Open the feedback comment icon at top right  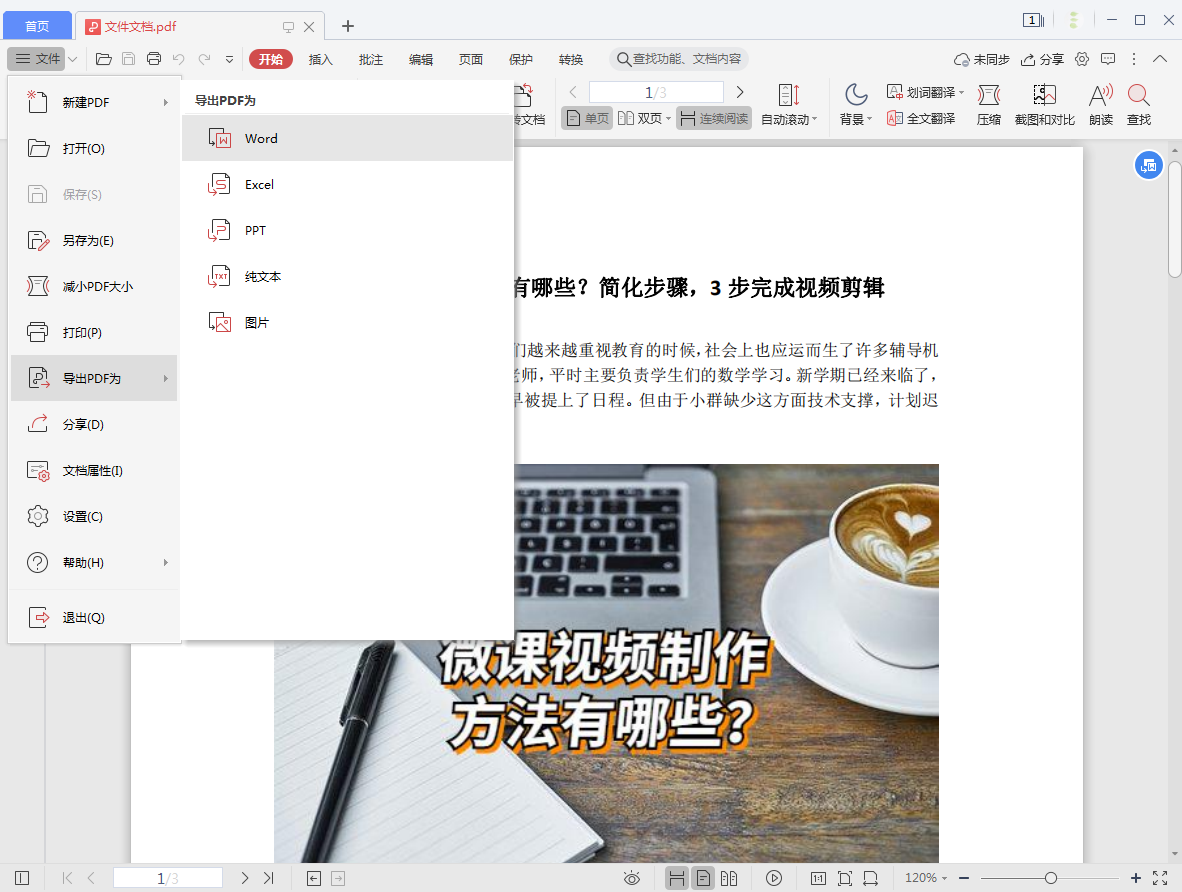tap(1108, 59)
